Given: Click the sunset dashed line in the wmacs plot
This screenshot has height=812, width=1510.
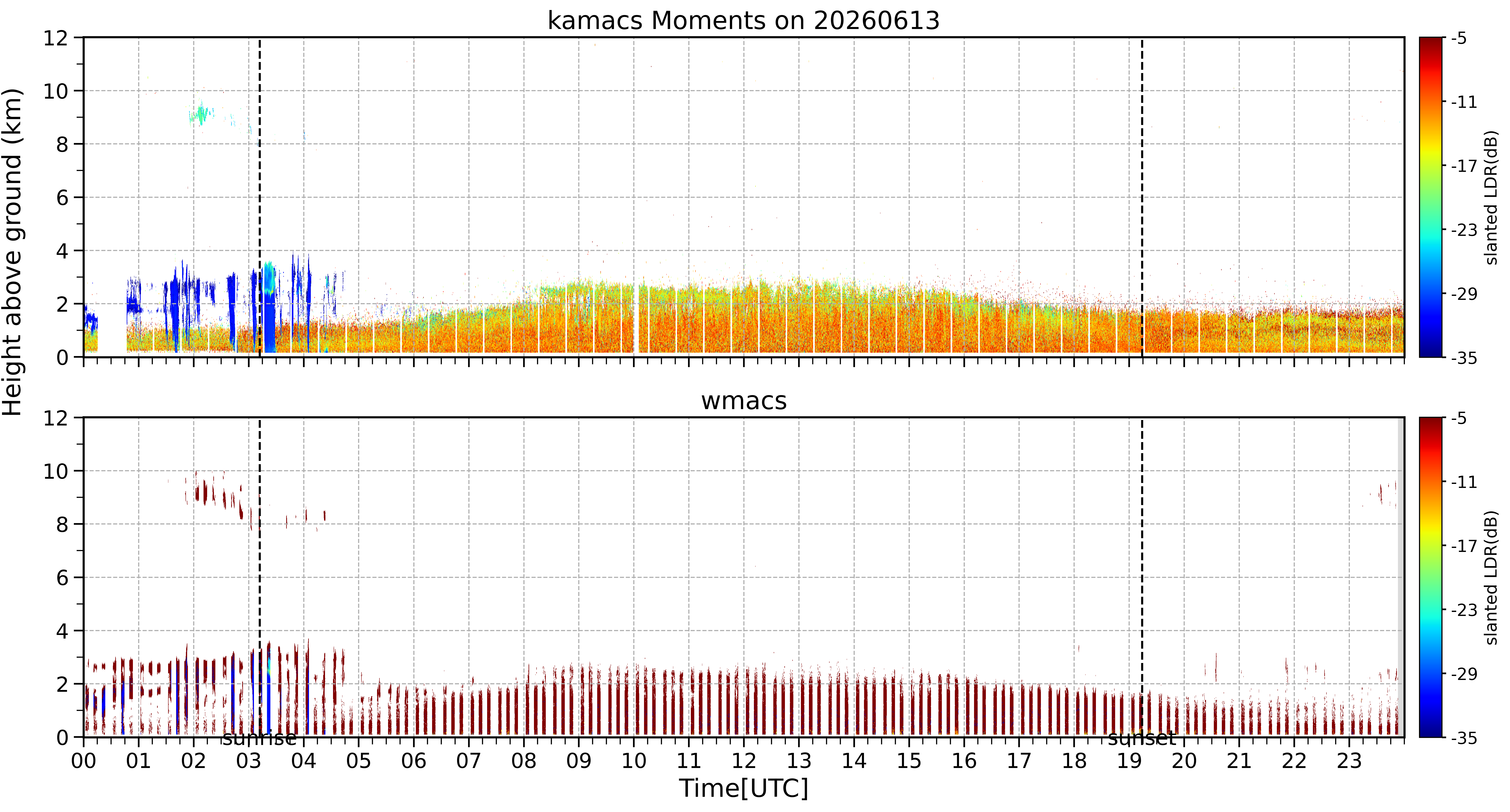Looking at the screenshot, I should pyautogui.click(x=1142, y=577).
